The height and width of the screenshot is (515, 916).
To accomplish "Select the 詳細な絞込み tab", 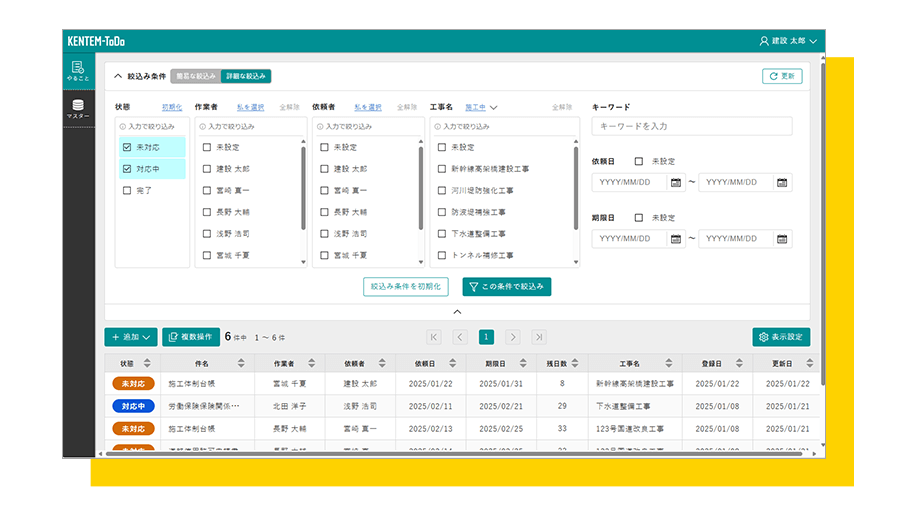I will click(246, 76).
